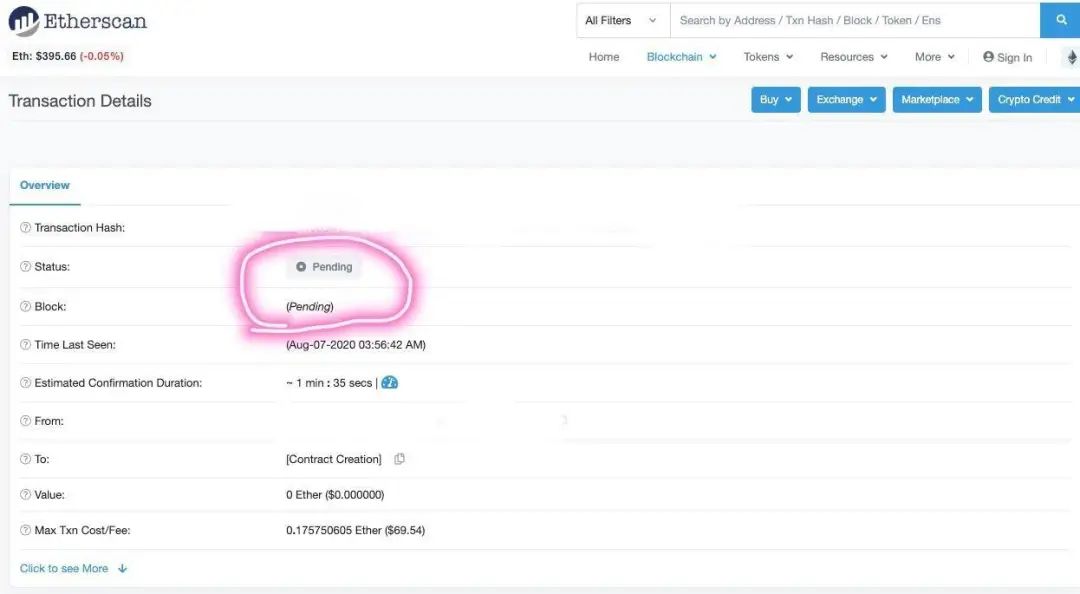Expand the Blockchain navigation menu
The image size is (1080, 594).
click(x=681, y=57)
